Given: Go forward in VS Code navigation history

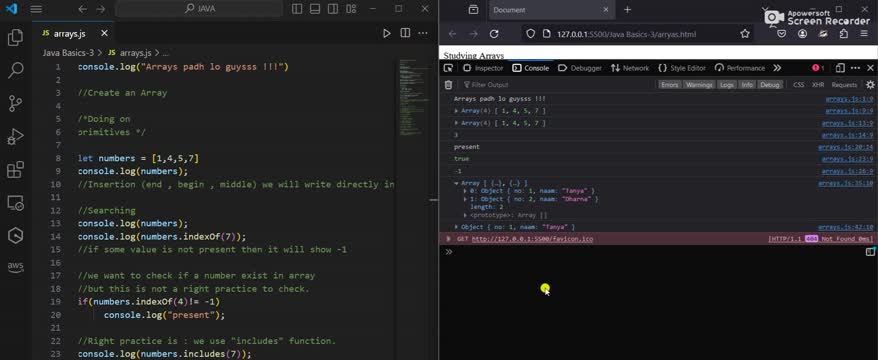Looking at the screenshot, I should click(100, 9).
